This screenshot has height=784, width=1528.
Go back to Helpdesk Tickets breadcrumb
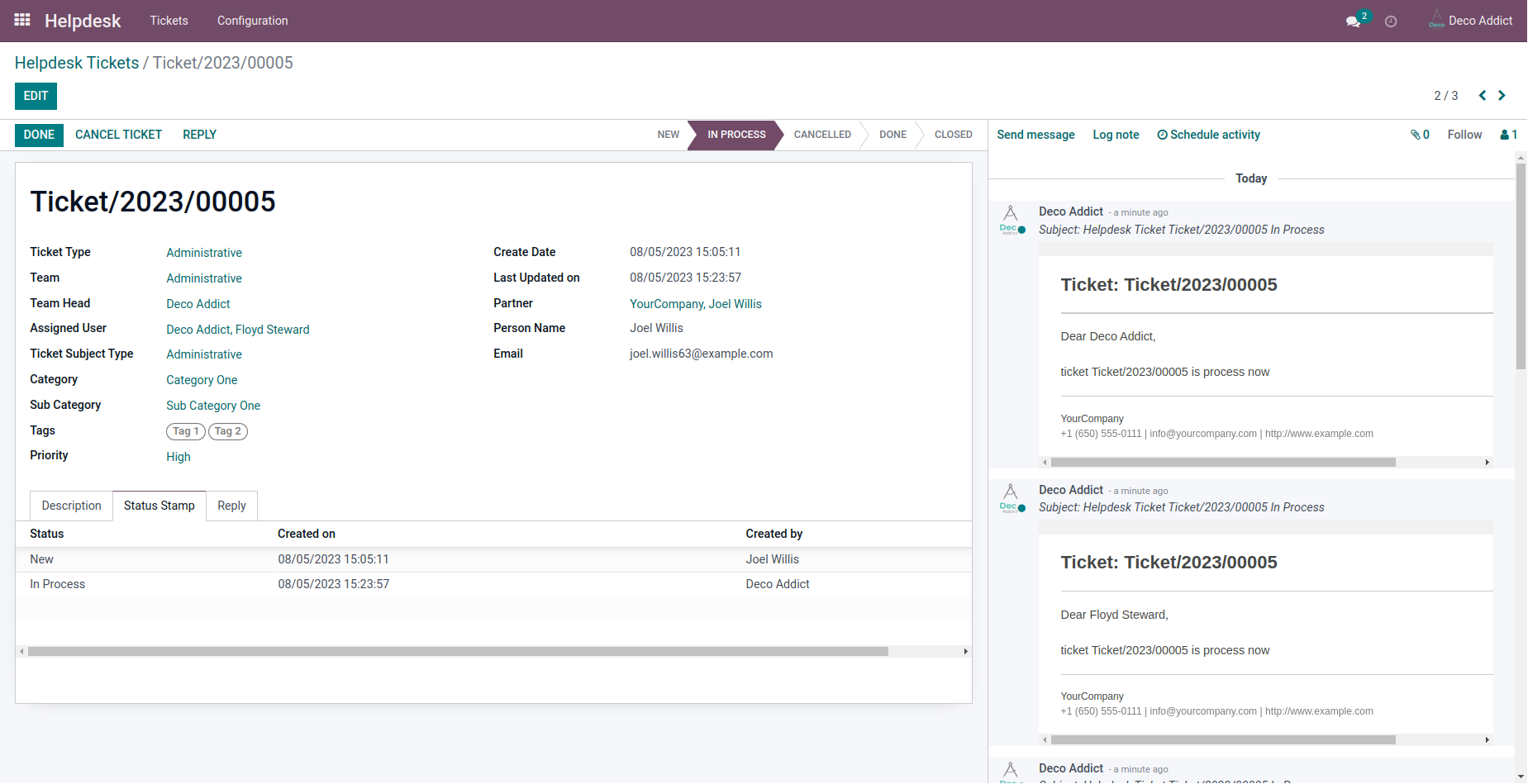[77, 63]
